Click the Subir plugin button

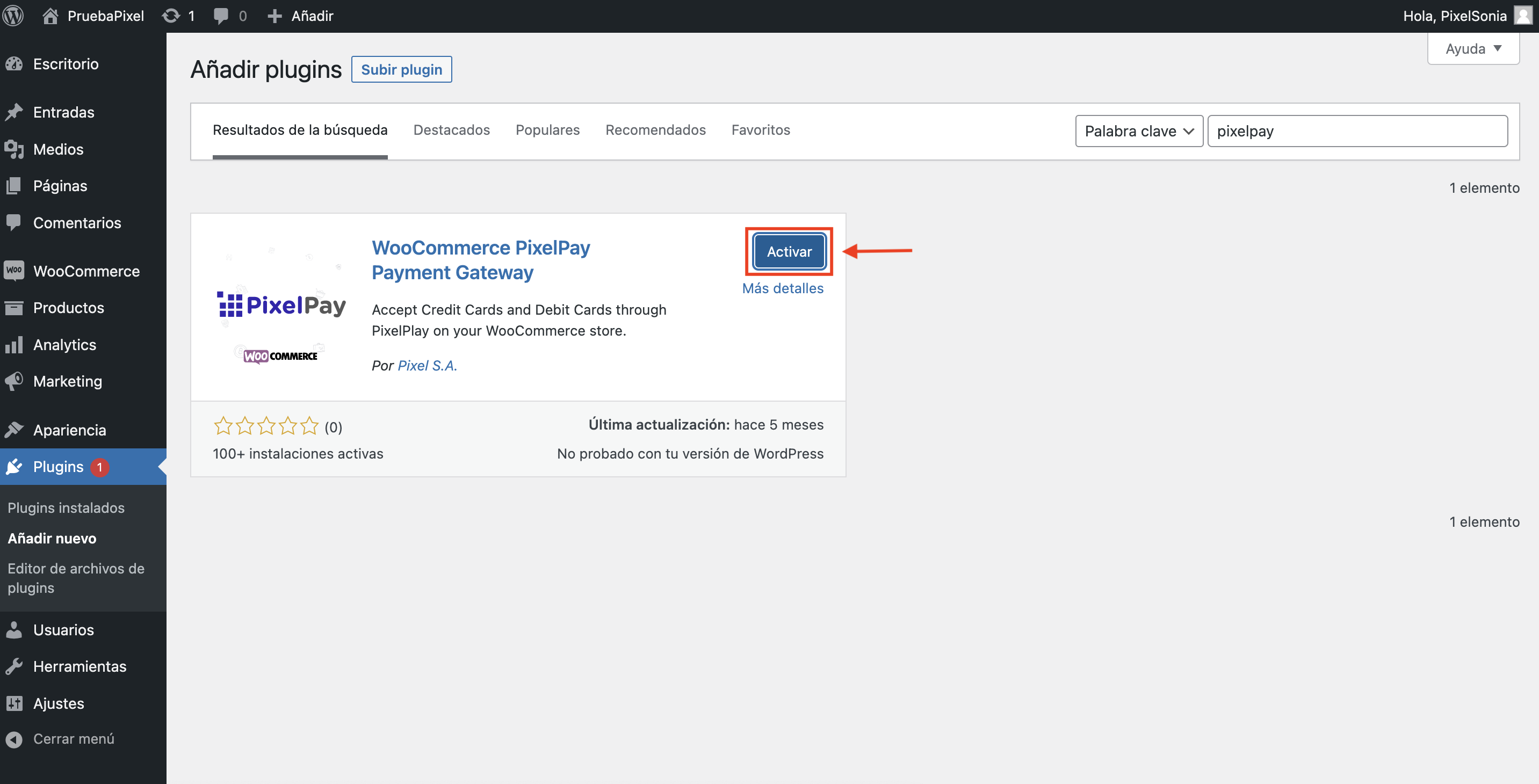(x=401, y=69)
